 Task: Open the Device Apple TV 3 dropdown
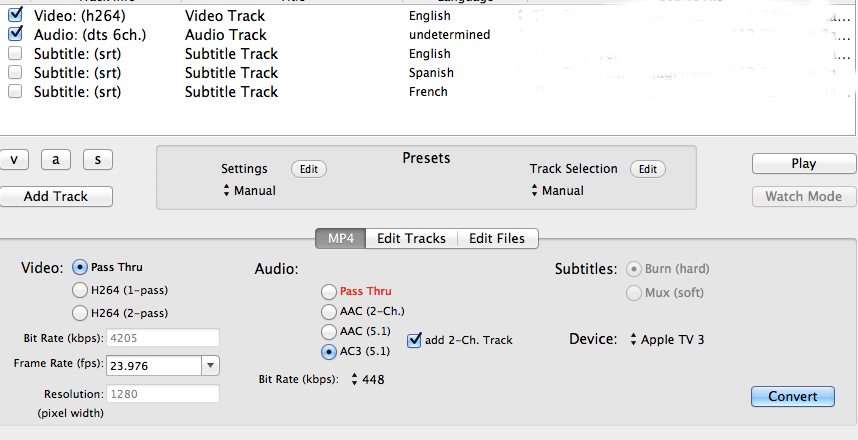(667, 340)
